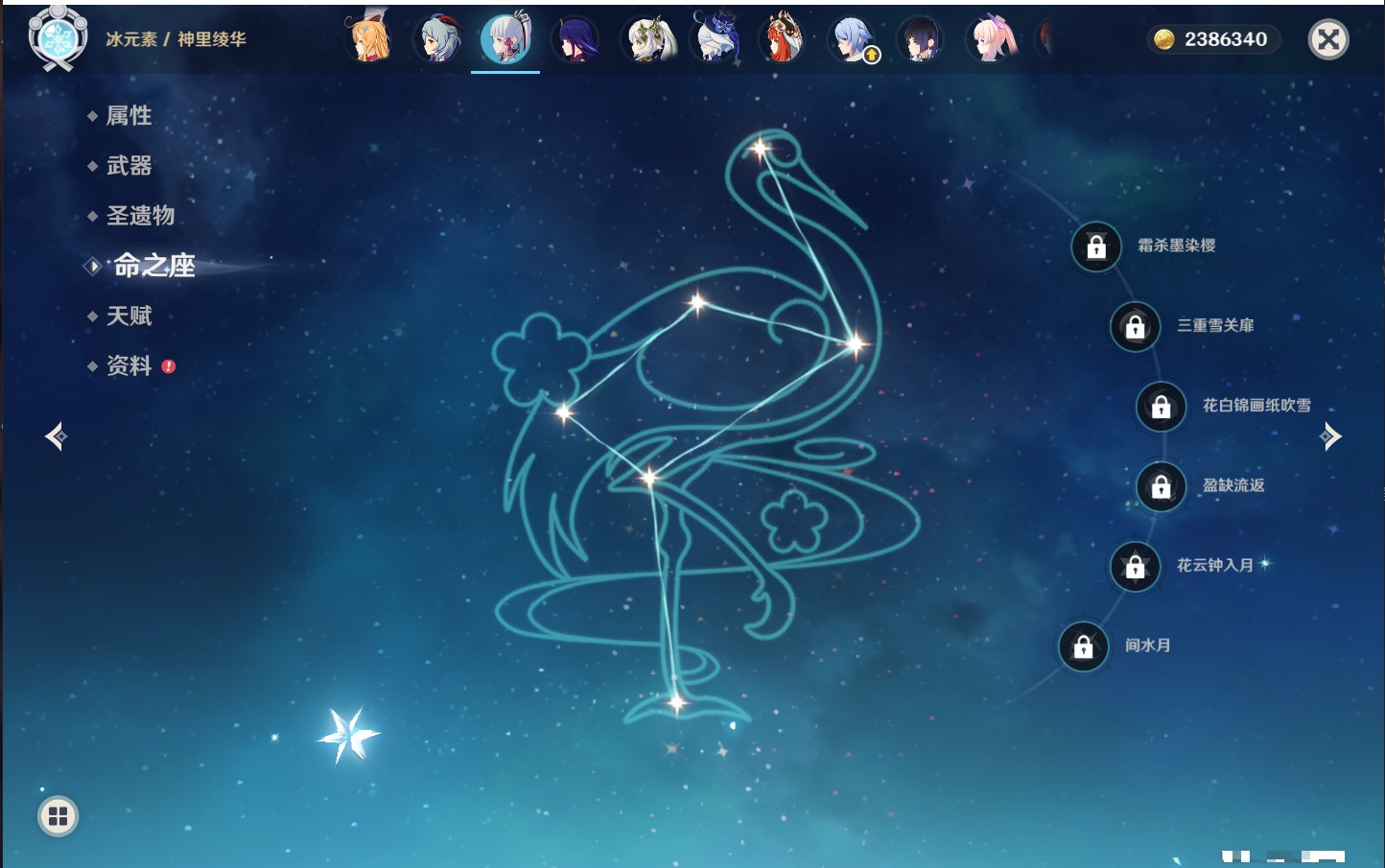Open locked constellation 三重雪关扉
The height and width of the screenshot is (868, 1385).
tap(1136, 326)
